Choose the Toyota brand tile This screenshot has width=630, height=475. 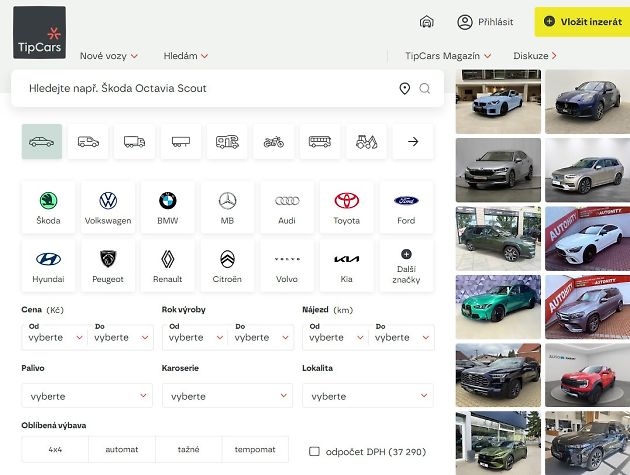pyautogui.click(x=347, y=207)
